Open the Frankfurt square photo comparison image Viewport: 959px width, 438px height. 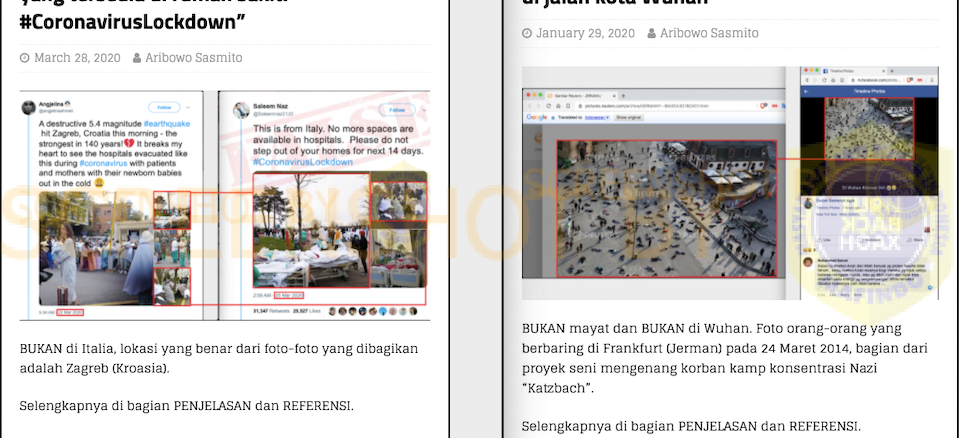point(730,184)
